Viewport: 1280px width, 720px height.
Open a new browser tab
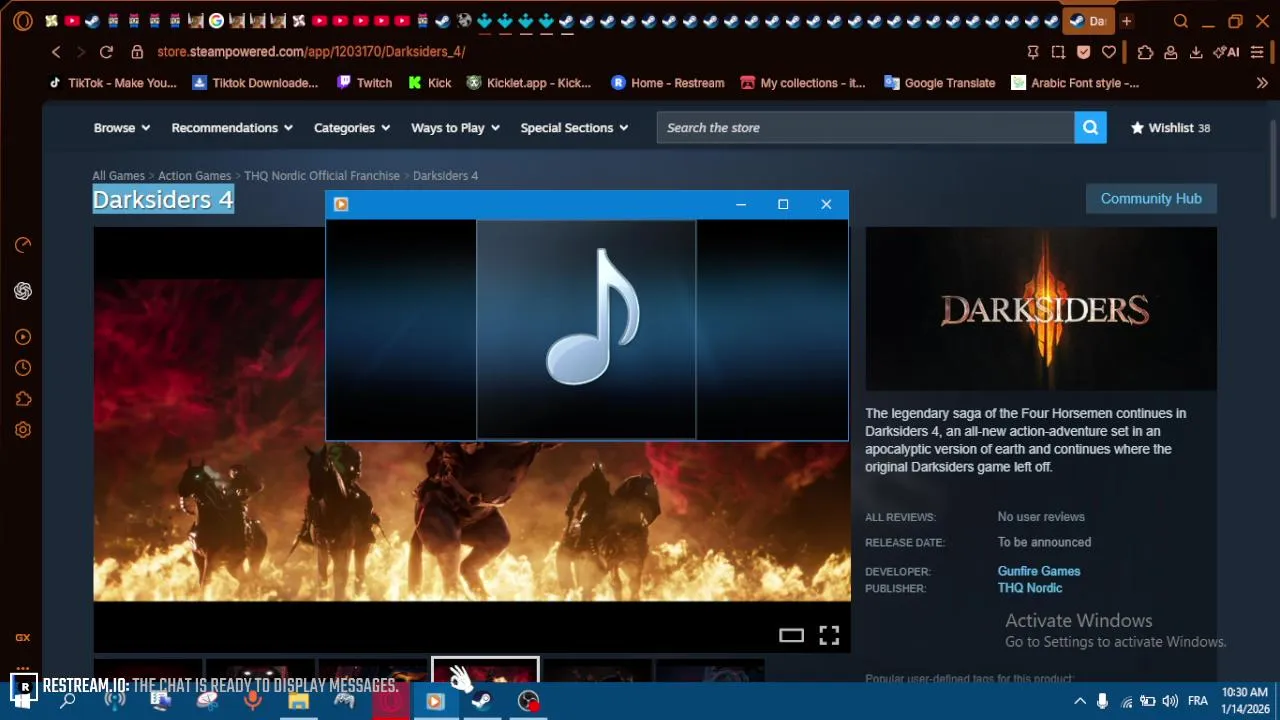click(x=1126, y=21)
